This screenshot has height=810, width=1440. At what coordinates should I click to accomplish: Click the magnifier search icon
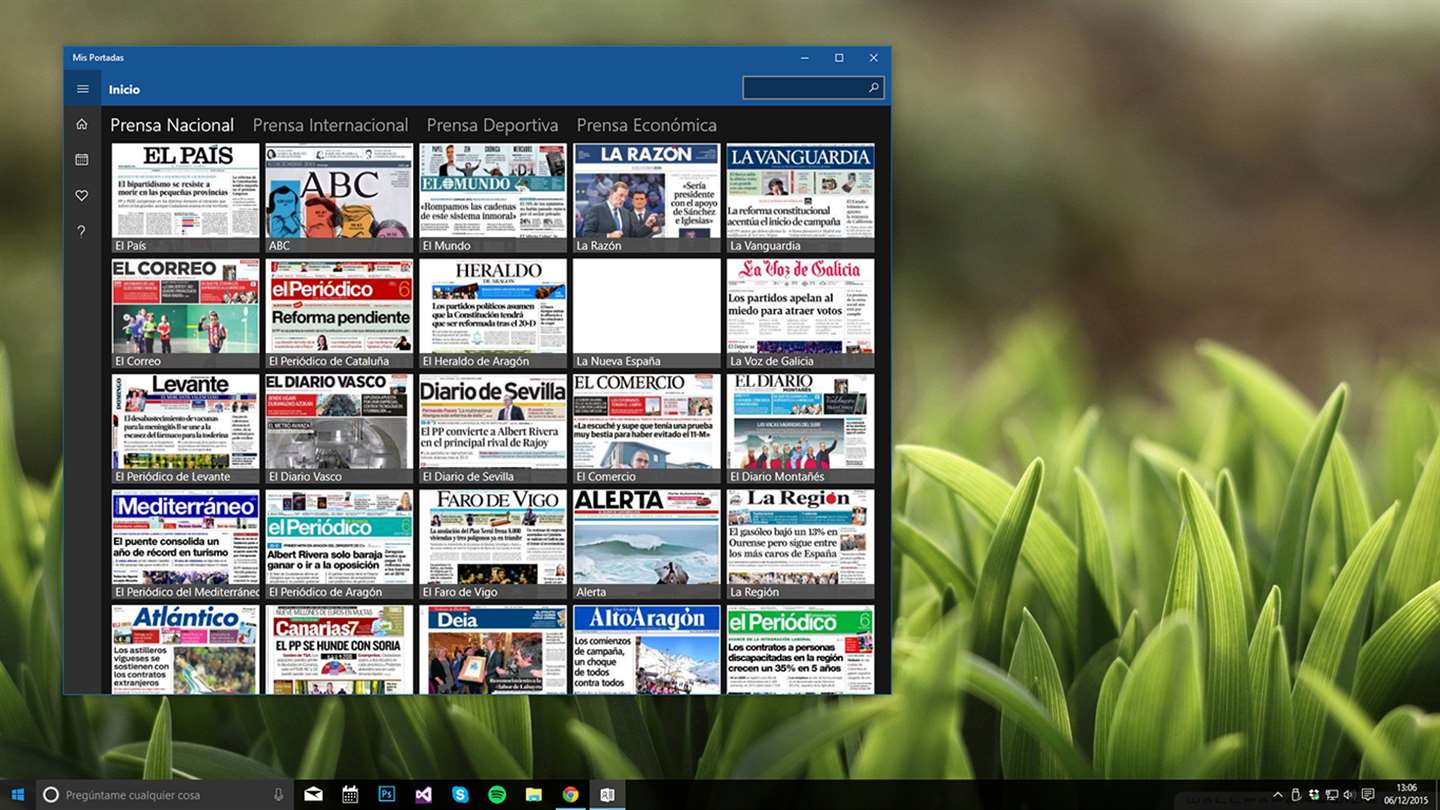coord(873,88)
